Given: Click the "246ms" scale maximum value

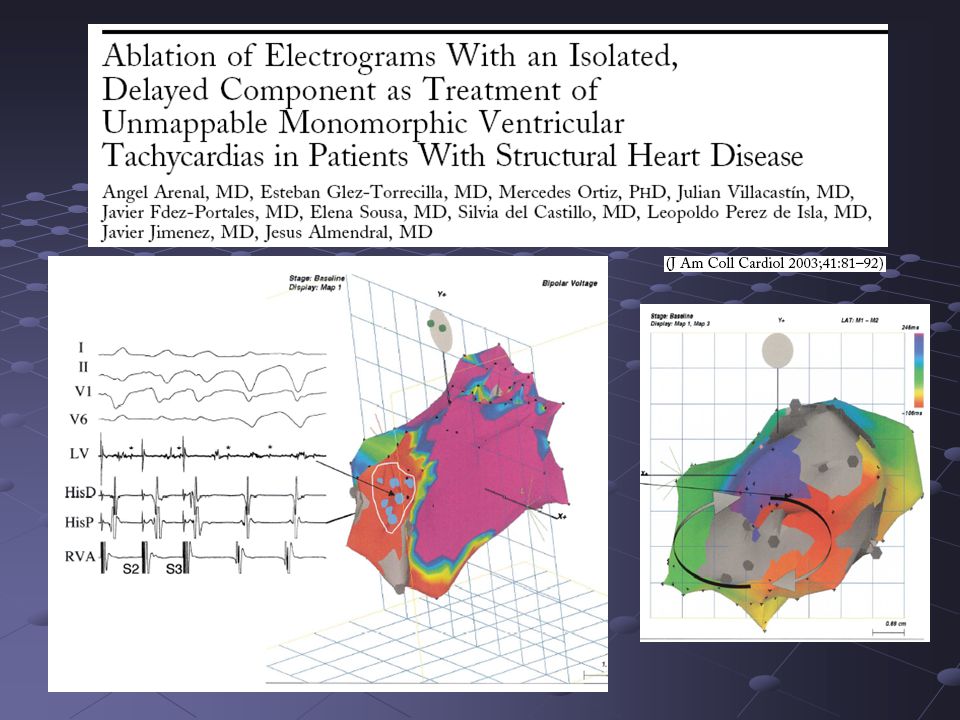Looking at the screenshot, I should tap(912, 328).
